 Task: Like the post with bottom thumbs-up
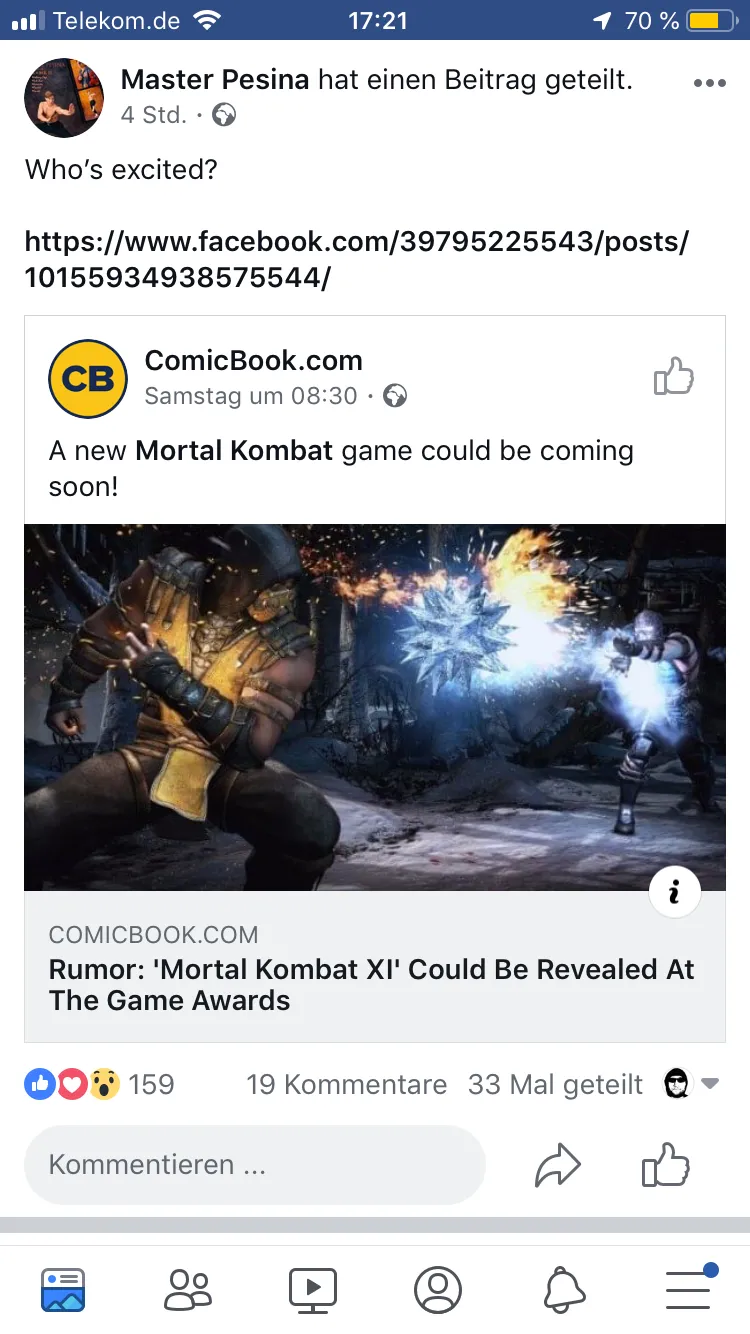click(665, 1165)
